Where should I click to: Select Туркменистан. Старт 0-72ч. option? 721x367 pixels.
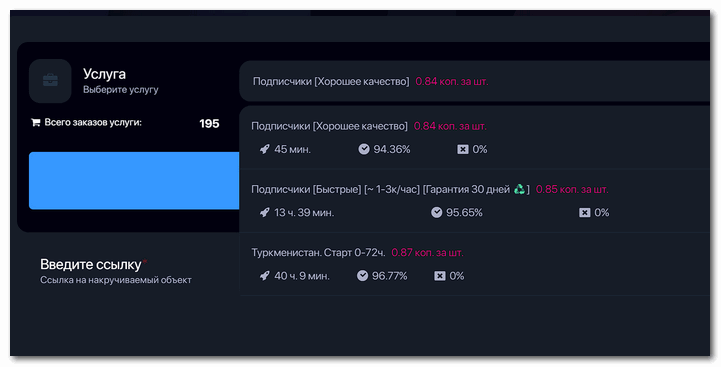click(475, 264)
